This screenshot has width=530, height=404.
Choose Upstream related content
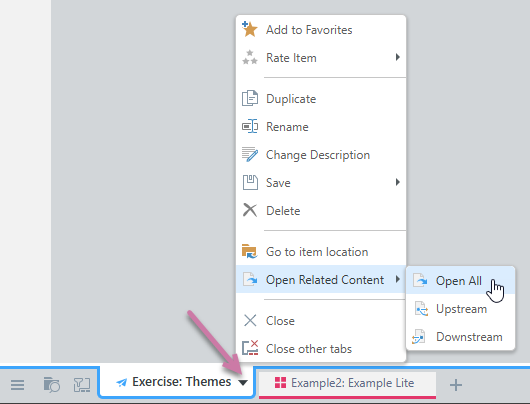pyautogui.click(x=460, y=309)
